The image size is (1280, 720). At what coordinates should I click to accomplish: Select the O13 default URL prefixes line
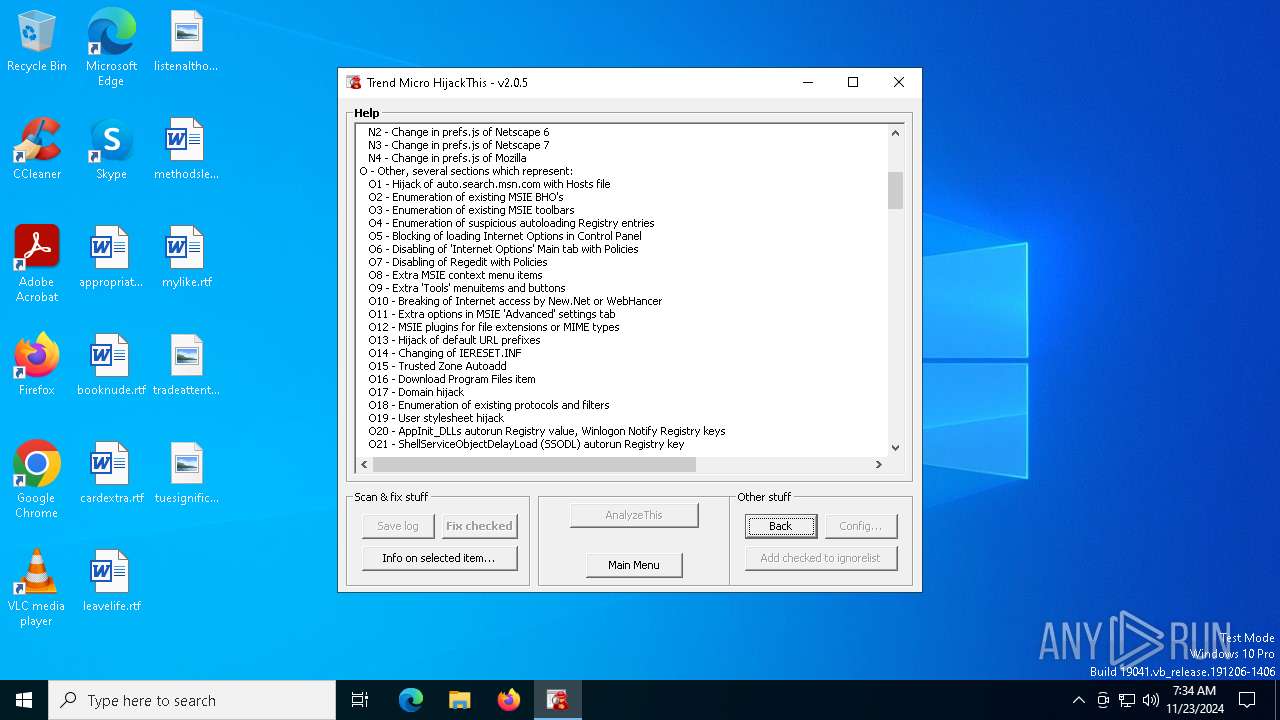point(454,340)
